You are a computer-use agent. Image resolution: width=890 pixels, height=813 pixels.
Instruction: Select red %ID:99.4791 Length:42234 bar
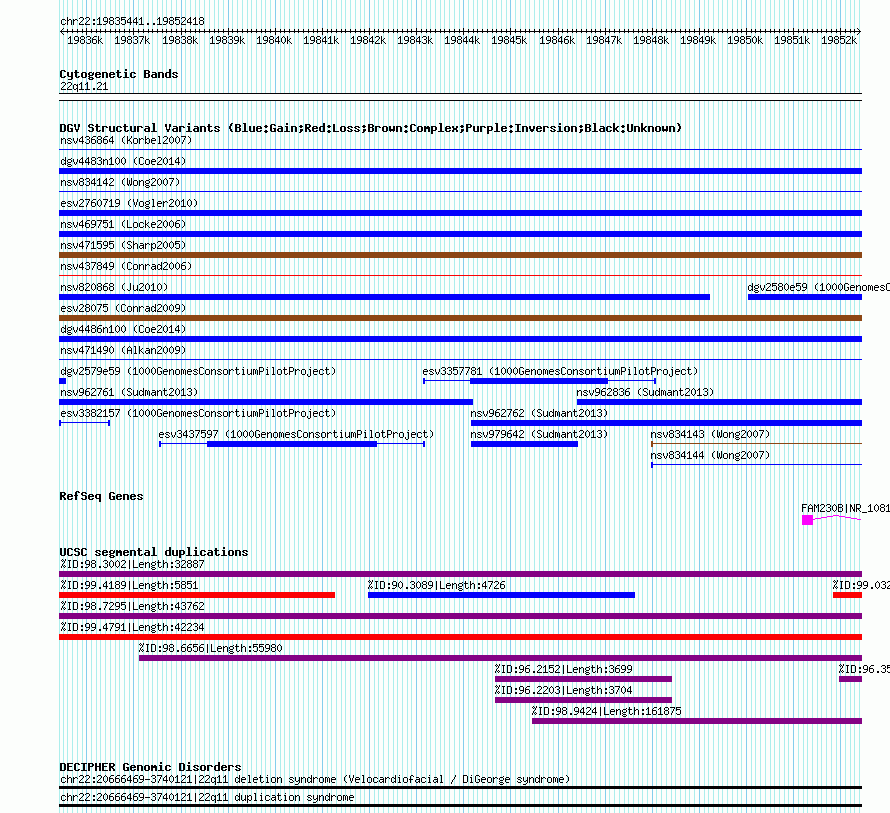tap(460, 637)
